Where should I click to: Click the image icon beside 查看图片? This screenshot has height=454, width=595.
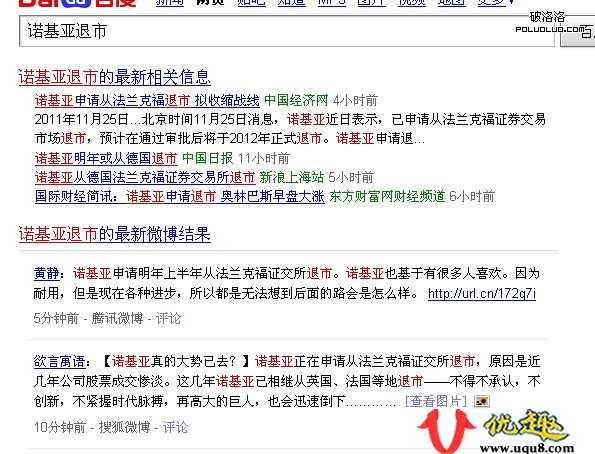click(482, 401)
